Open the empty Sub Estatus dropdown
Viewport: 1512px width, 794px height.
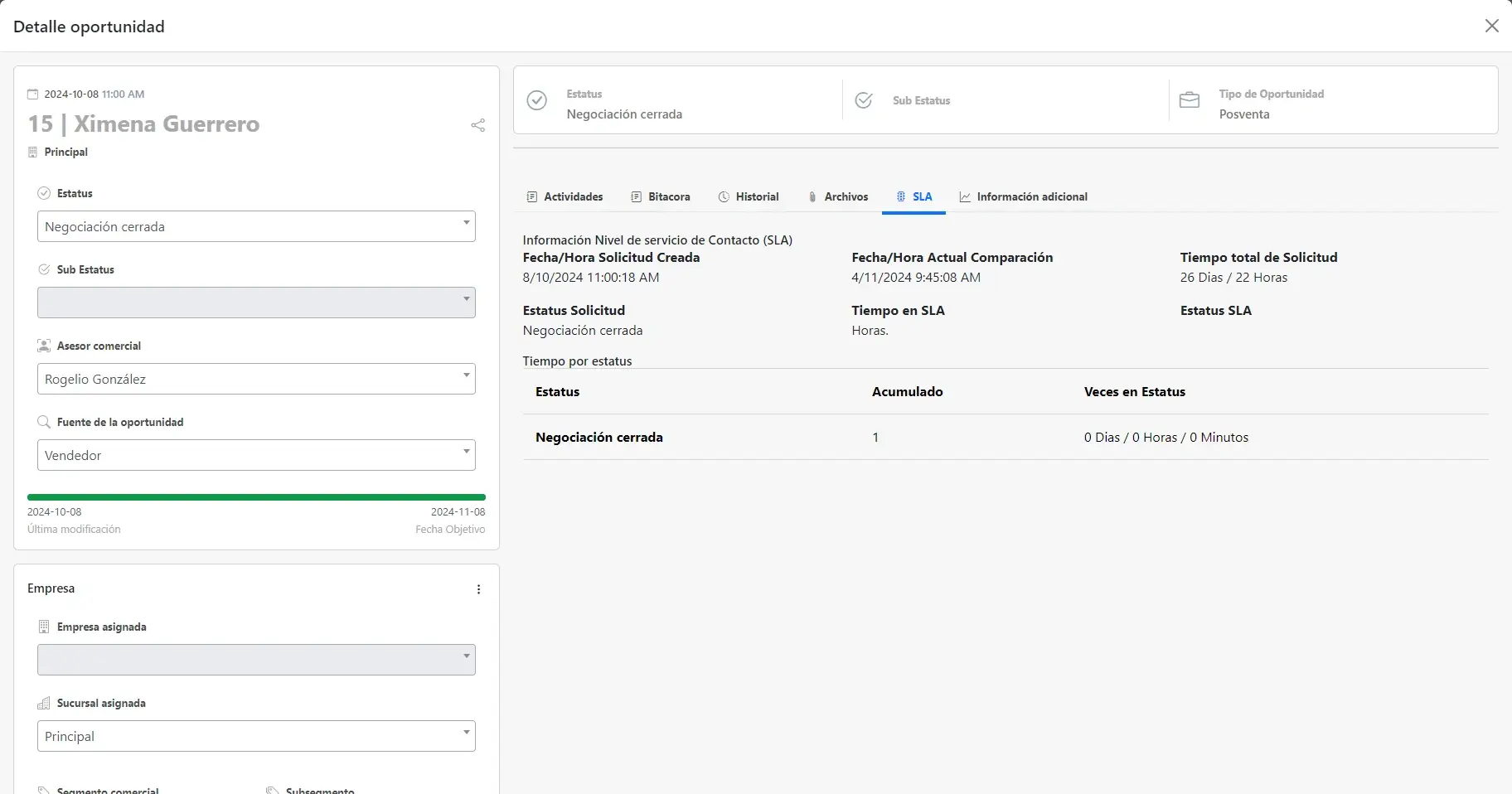click(256, 303)
